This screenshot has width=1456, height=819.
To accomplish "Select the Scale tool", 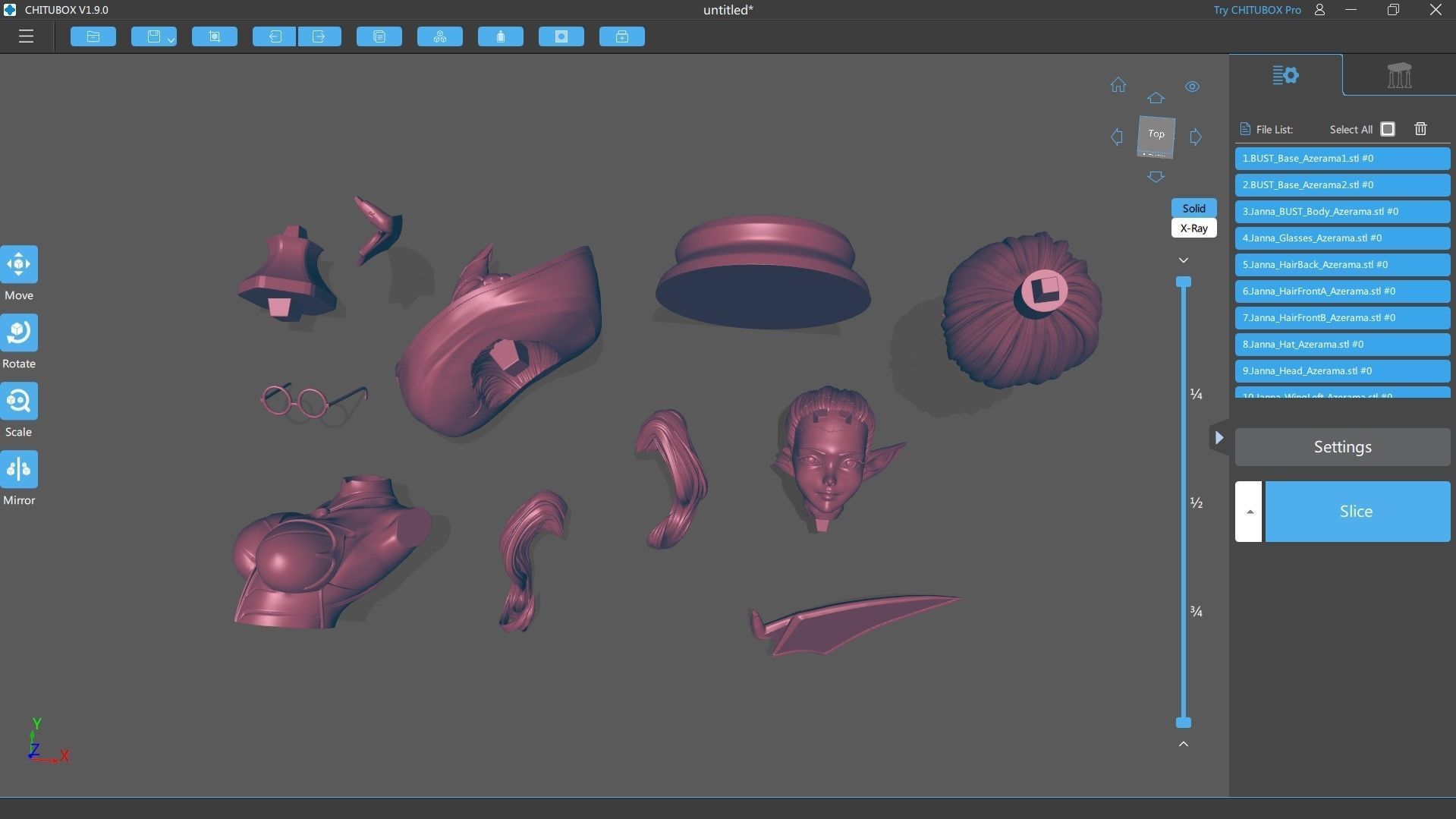I will 19,401.
